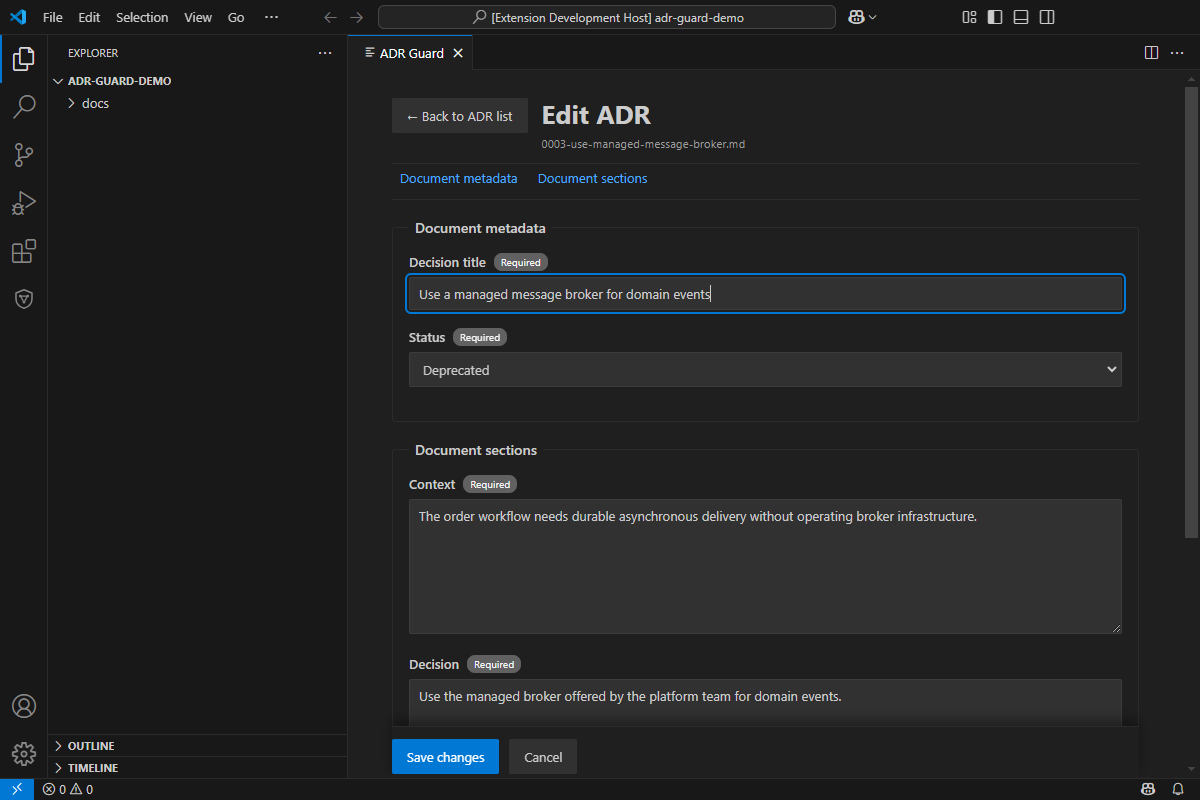Click the Cancel button
This screenshot has height=800, width=1200.
pos(543,757)
